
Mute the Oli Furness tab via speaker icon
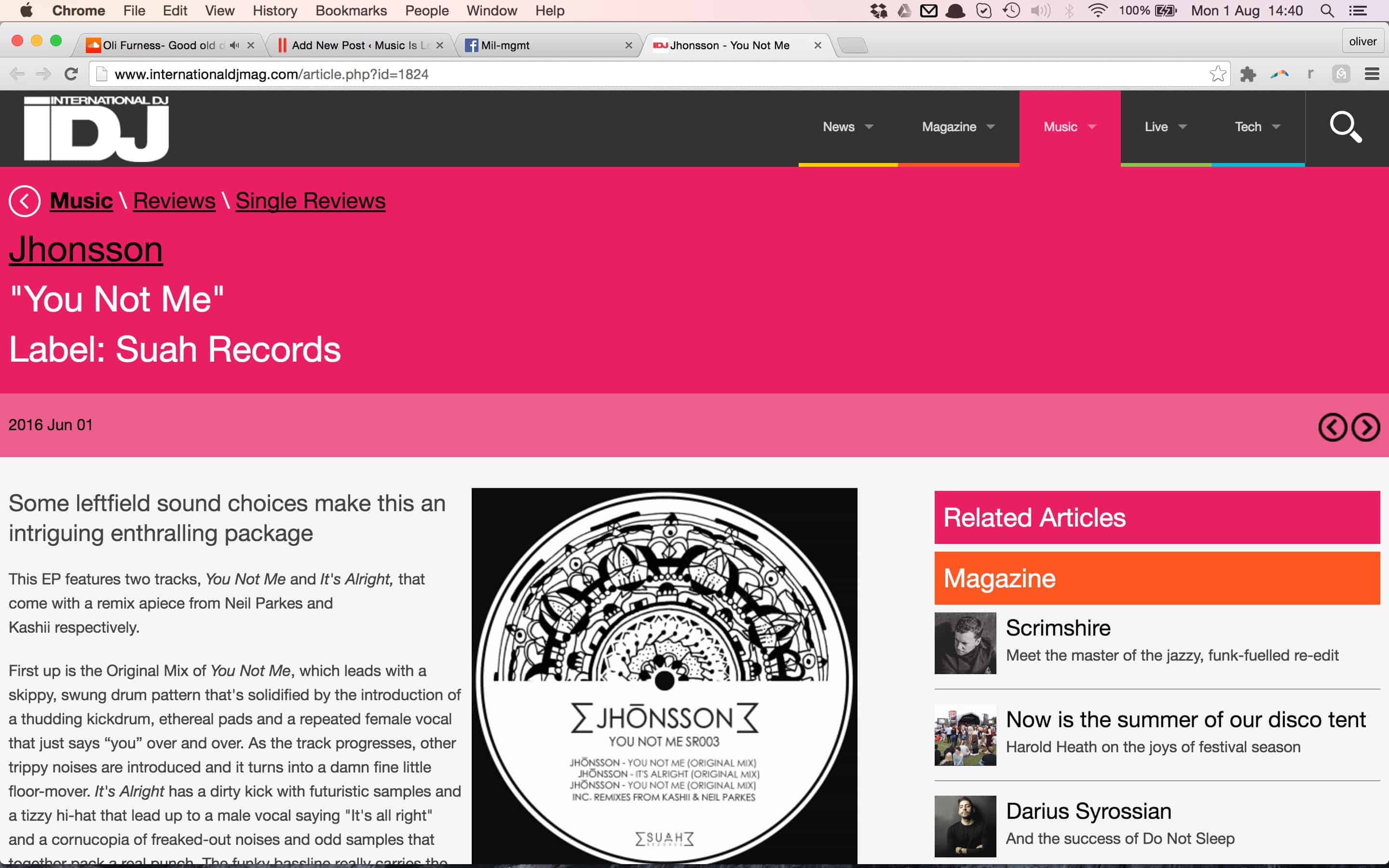click(x=234, y=45)
